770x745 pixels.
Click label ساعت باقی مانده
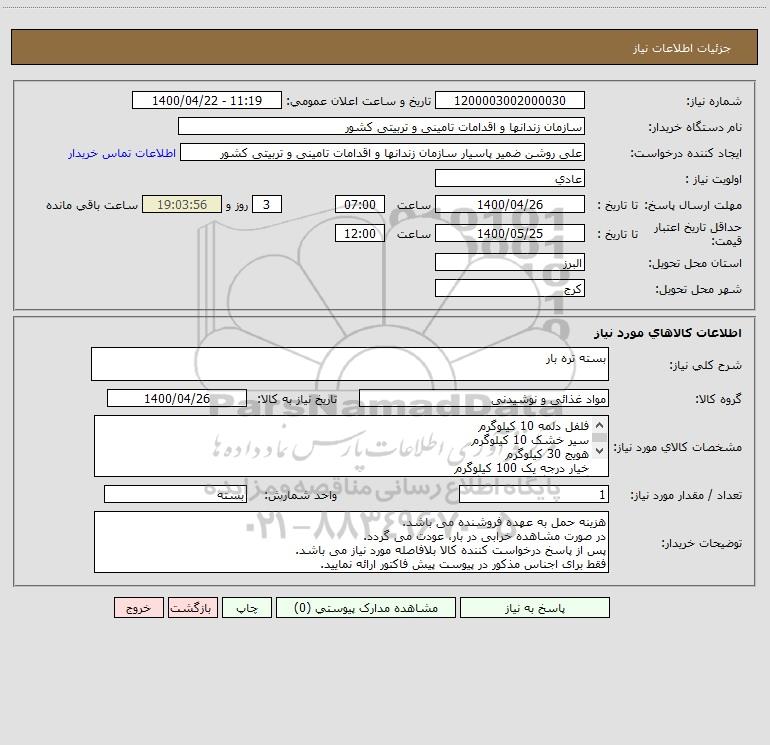(92, 205)
